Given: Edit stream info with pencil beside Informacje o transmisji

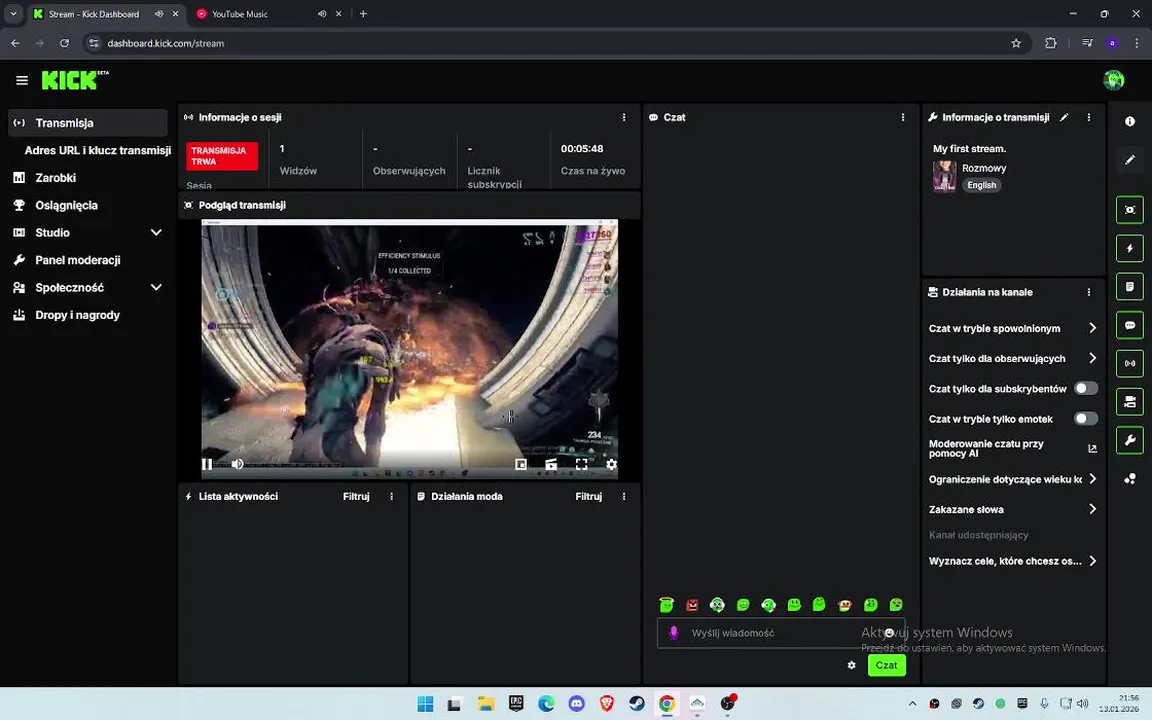Looking at the screenshot, I should [1064, 117].
